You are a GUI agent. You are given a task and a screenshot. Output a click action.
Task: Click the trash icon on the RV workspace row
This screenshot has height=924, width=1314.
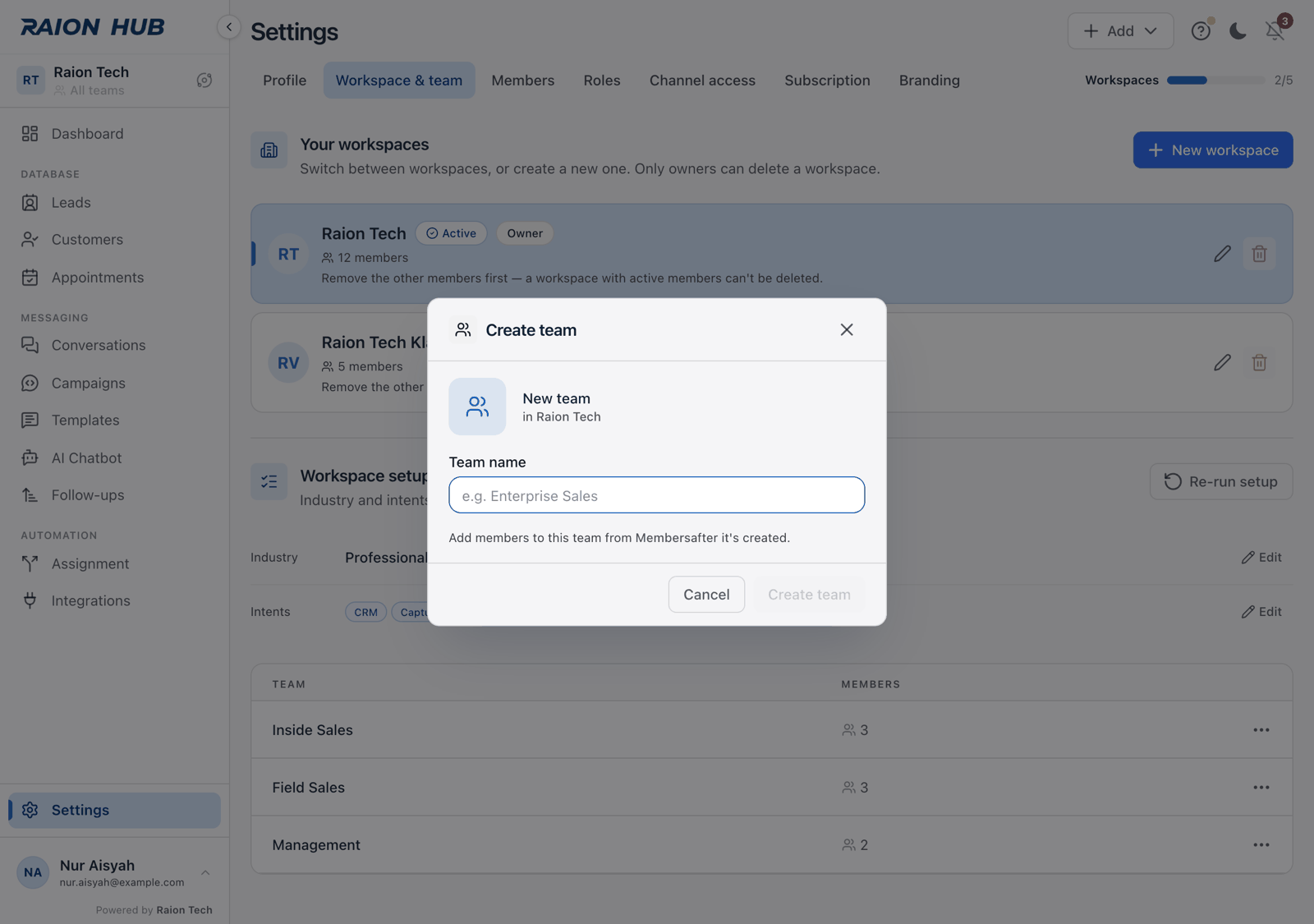pos(1259,362)
